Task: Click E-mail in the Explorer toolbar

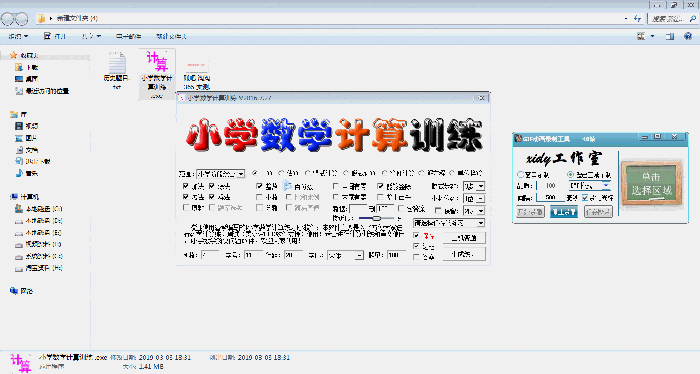Action: [129, 36]
